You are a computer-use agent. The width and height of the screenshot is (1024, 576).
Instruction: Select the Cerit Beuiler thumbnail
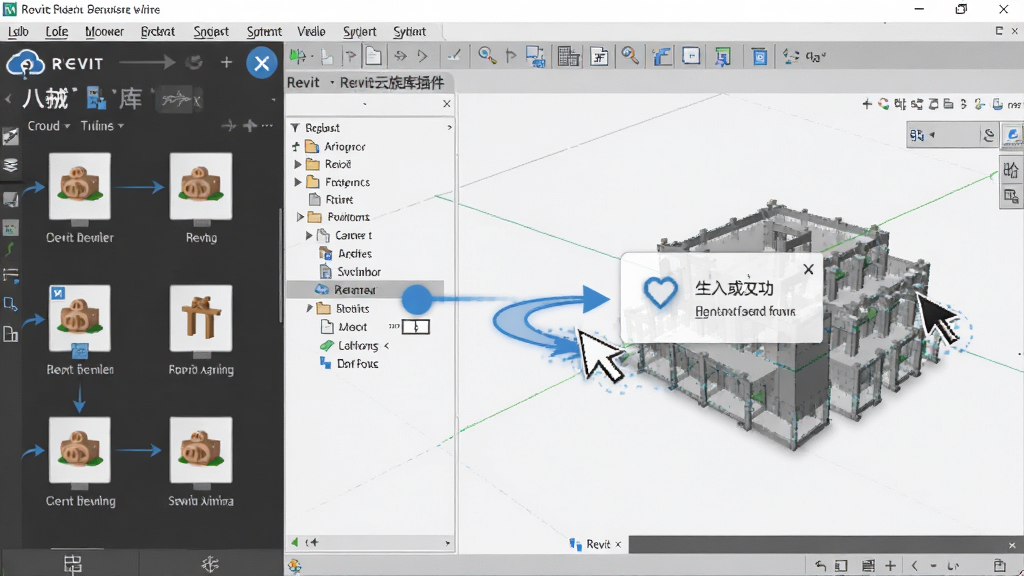80,187
